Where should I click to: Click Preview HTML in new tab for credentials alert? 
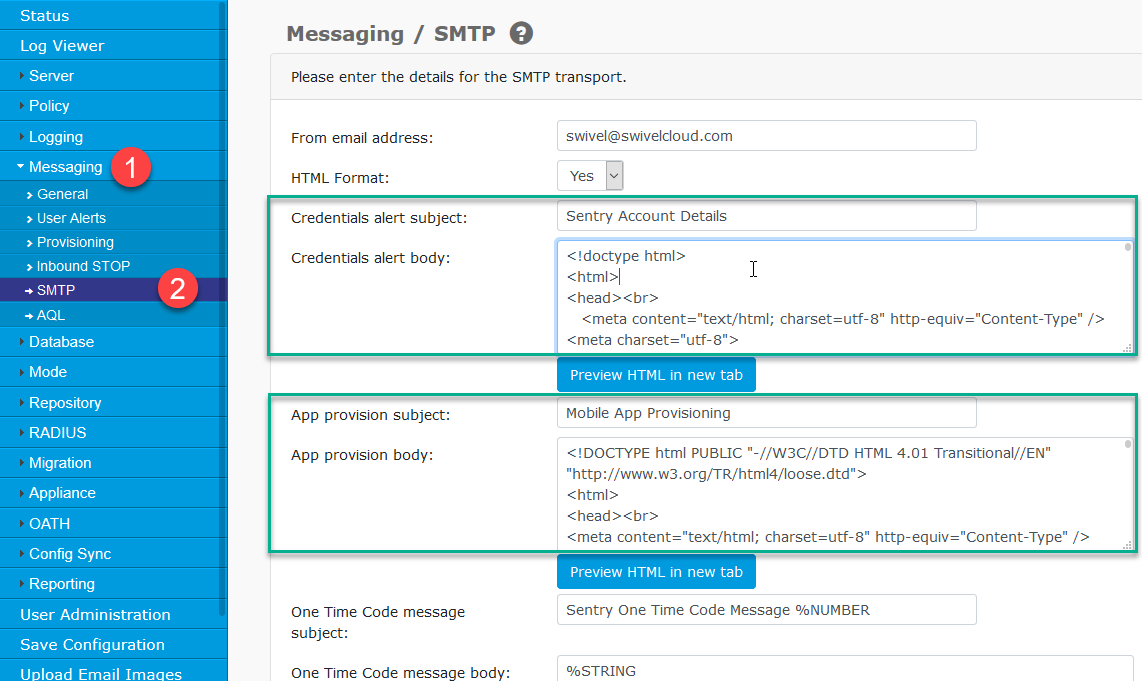(x=655, y=374)
